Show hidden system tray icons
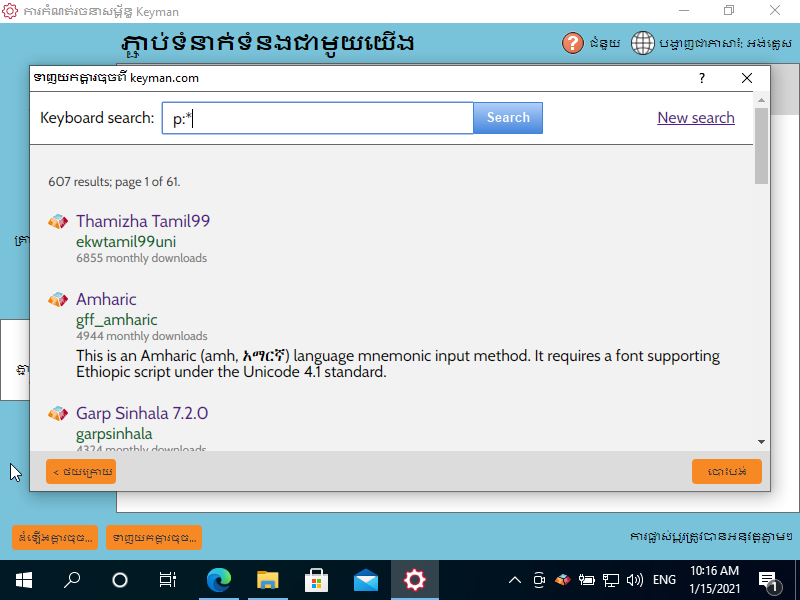Viewport: 800px width, 600px height. coord(515,580)
